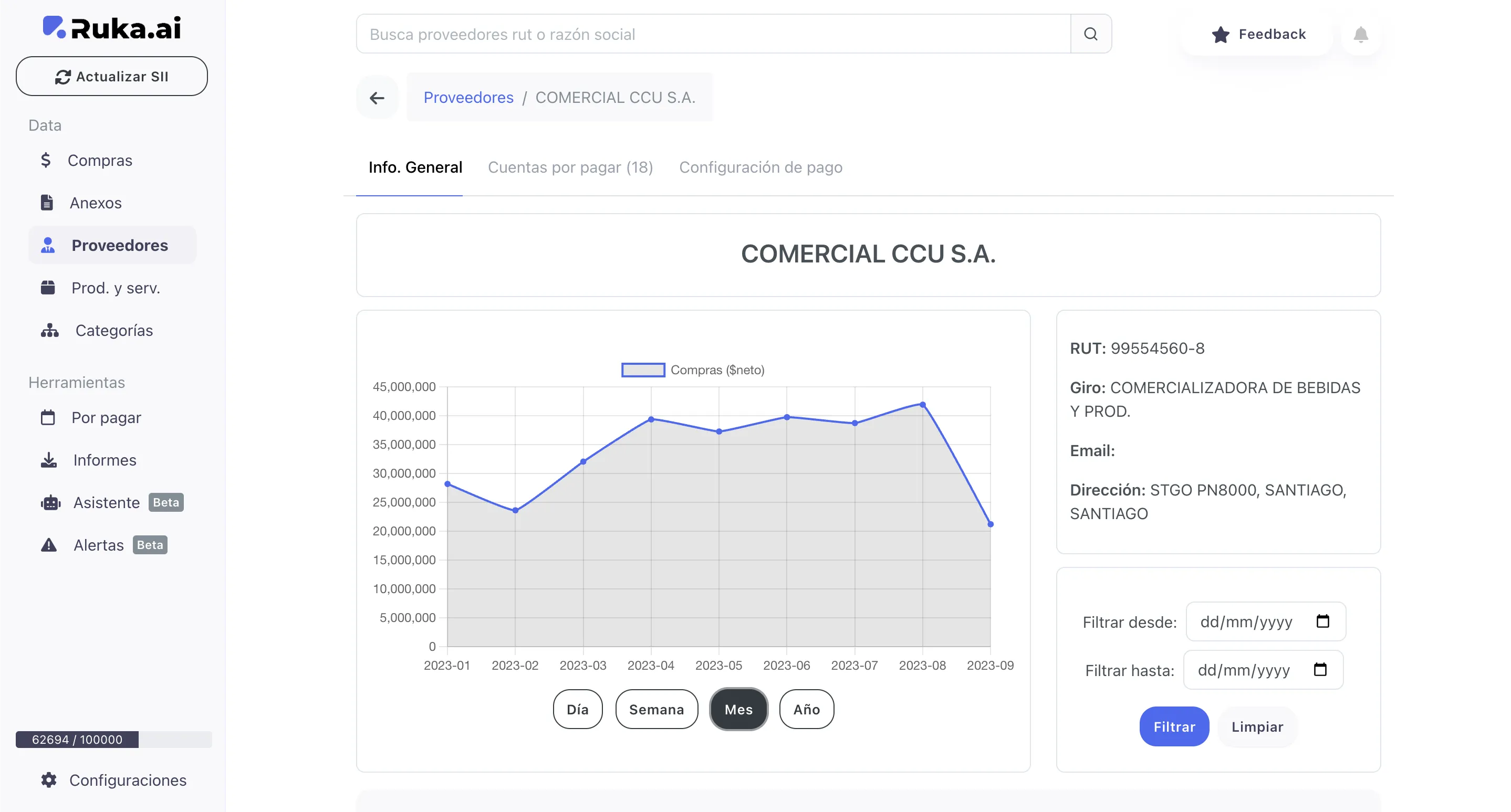Image resolution: width=1511 pixels, height=812 pixels.
Task: Enable the Semana chart view
Action: pyautogui.click(x=656, y=709)
